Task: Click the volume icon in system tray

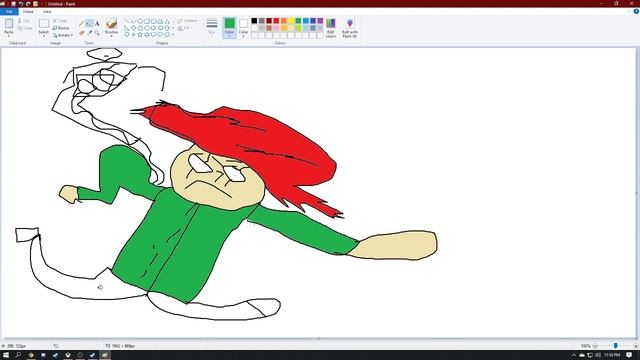Action: click(598, 355)
